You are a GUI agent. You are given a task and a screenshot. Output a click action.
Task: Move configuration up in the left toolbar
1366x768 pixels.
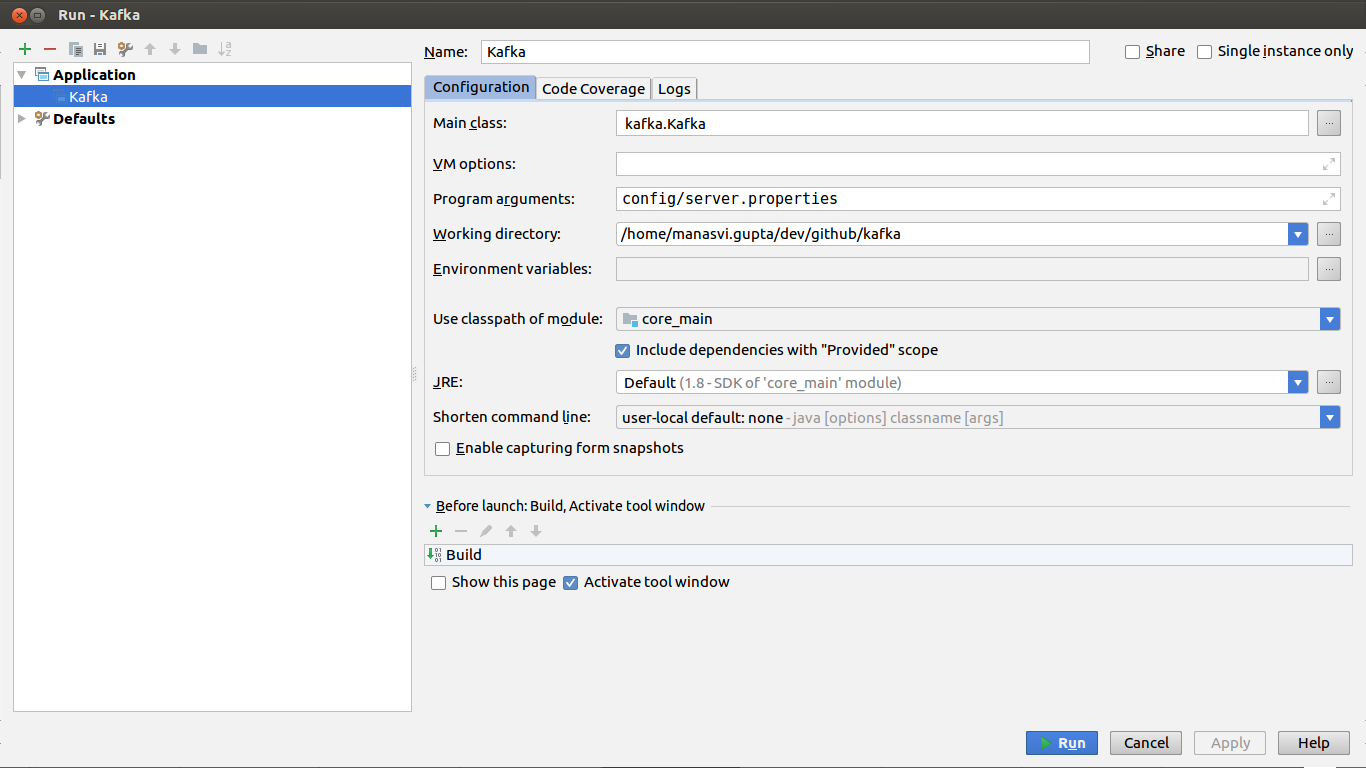[150, 49]
